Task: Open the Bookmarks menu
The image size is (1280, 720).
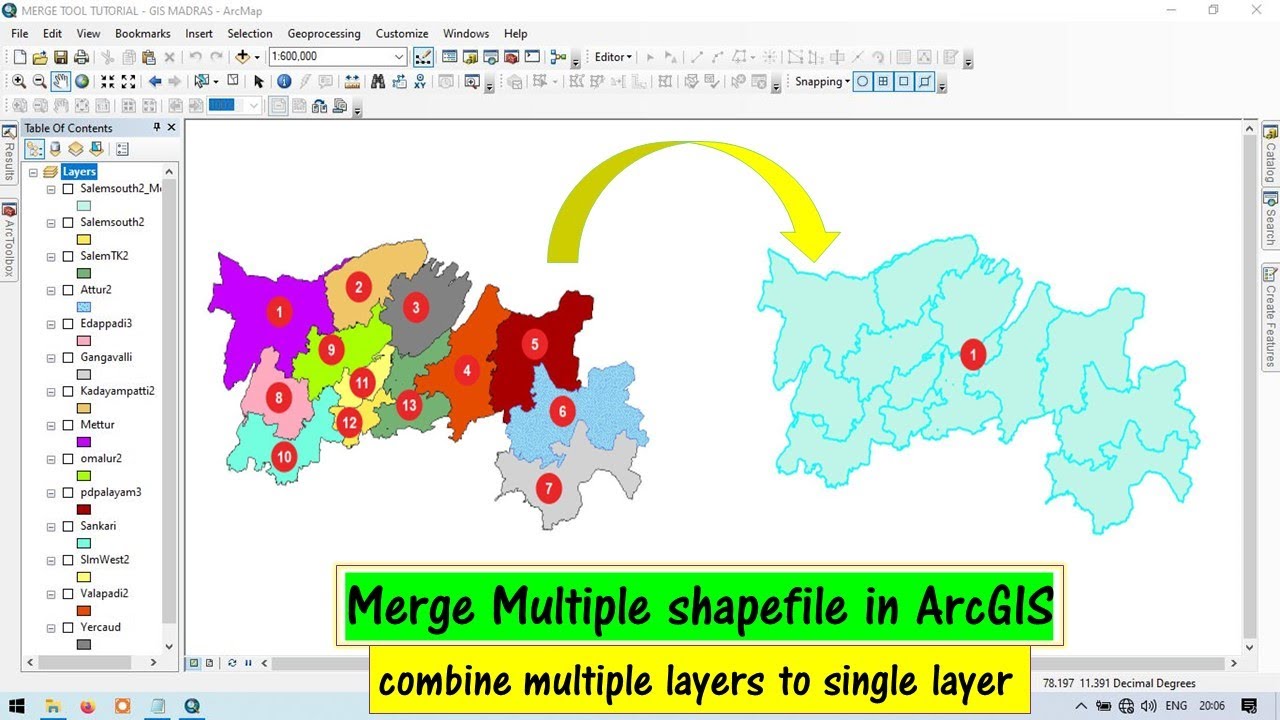Action: click(x=143, y=33)
